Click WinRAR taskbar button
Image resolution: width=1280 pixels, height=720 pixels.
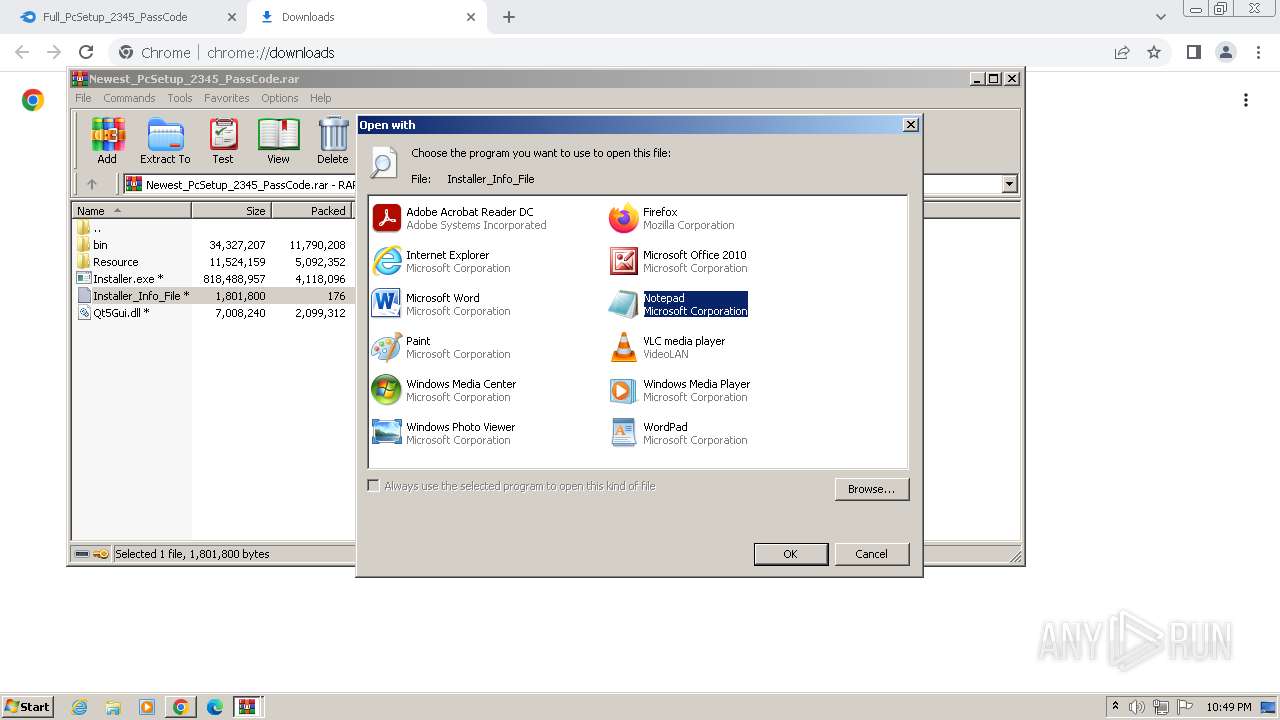click(x=247, y=707)
